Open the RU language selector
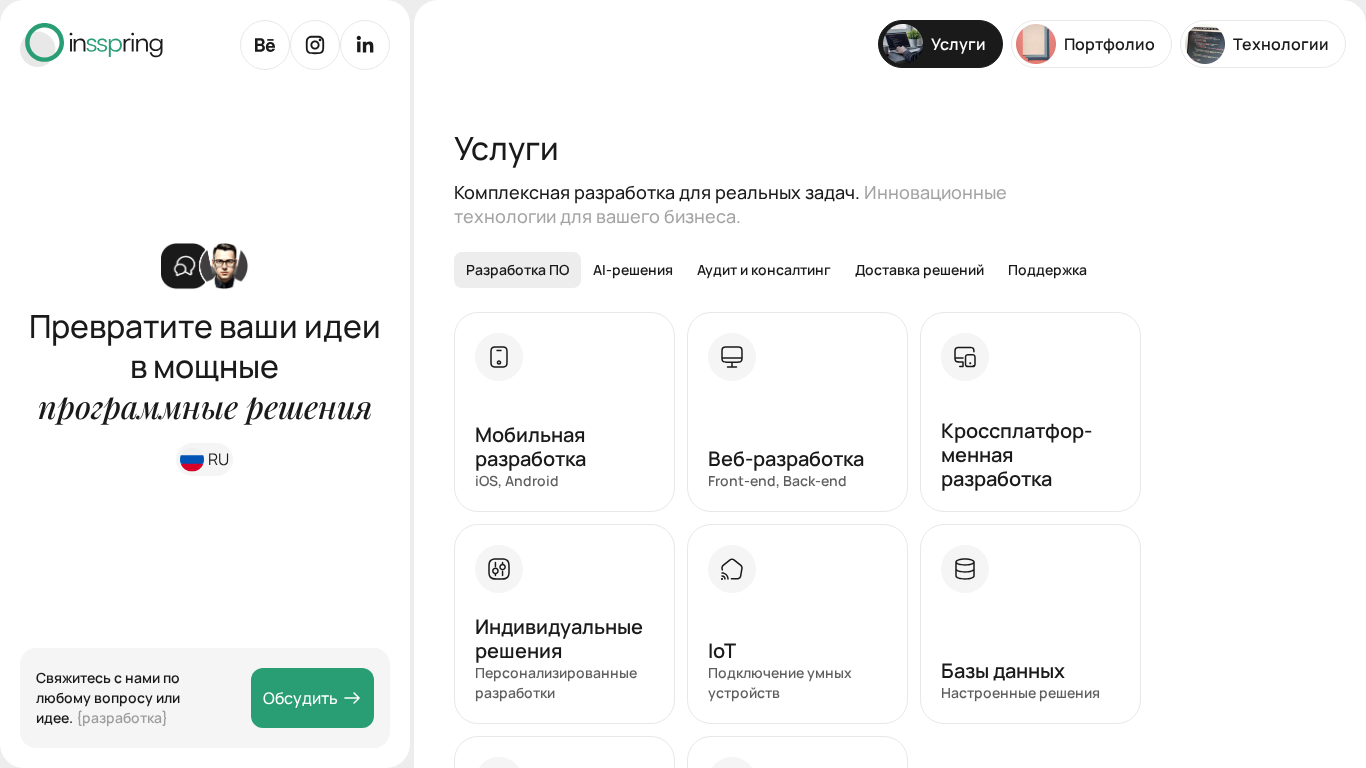1366x768 pixels. [x=205, y=460]
